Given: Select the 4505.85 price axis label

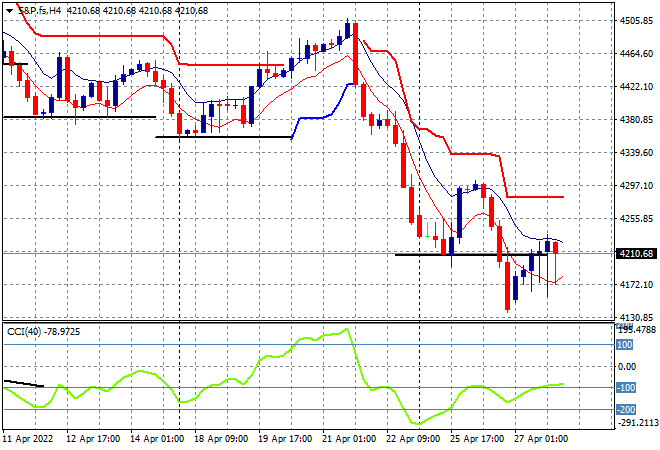Looking at the screenshot, I should click(636, 20).
